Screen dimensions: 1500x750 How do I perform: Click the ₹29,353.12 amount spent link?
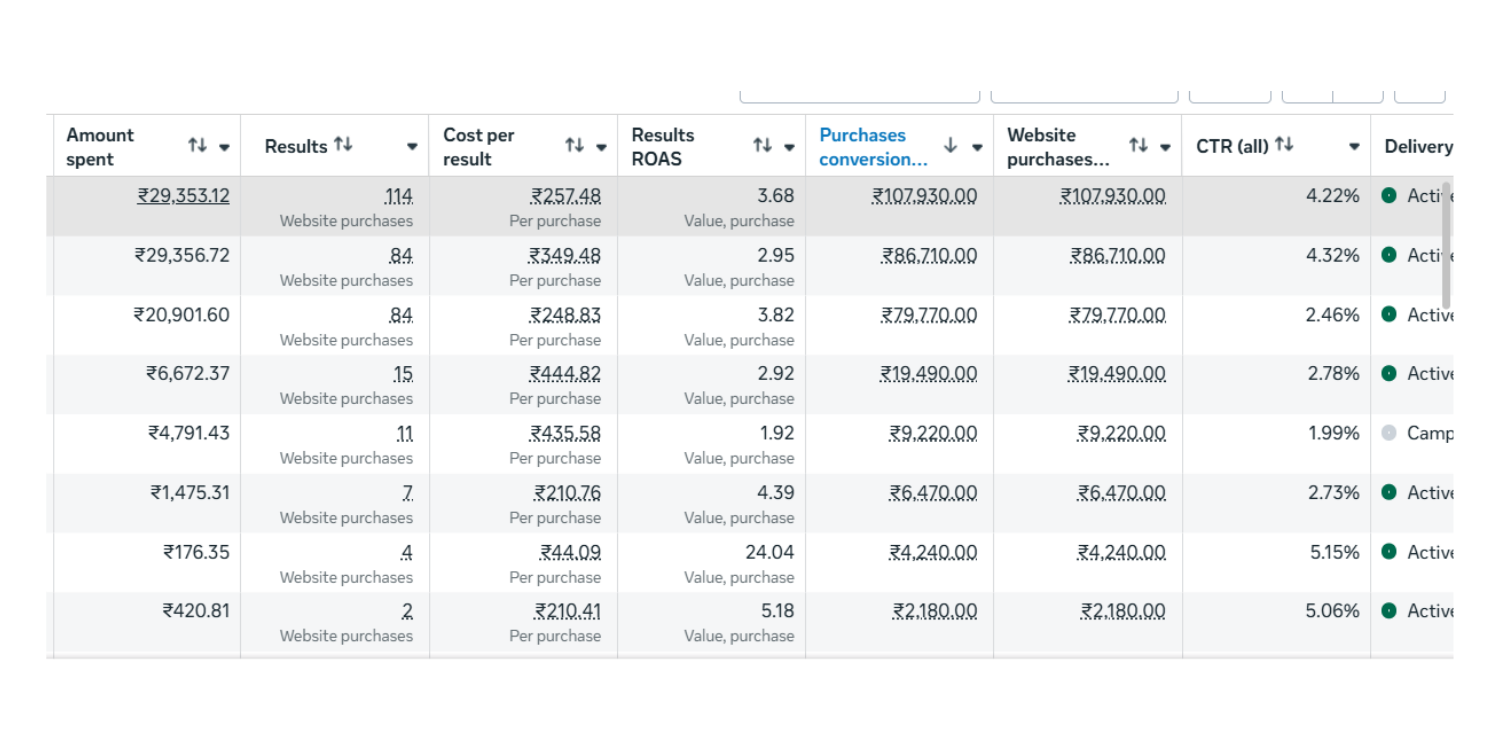[184, 196]
